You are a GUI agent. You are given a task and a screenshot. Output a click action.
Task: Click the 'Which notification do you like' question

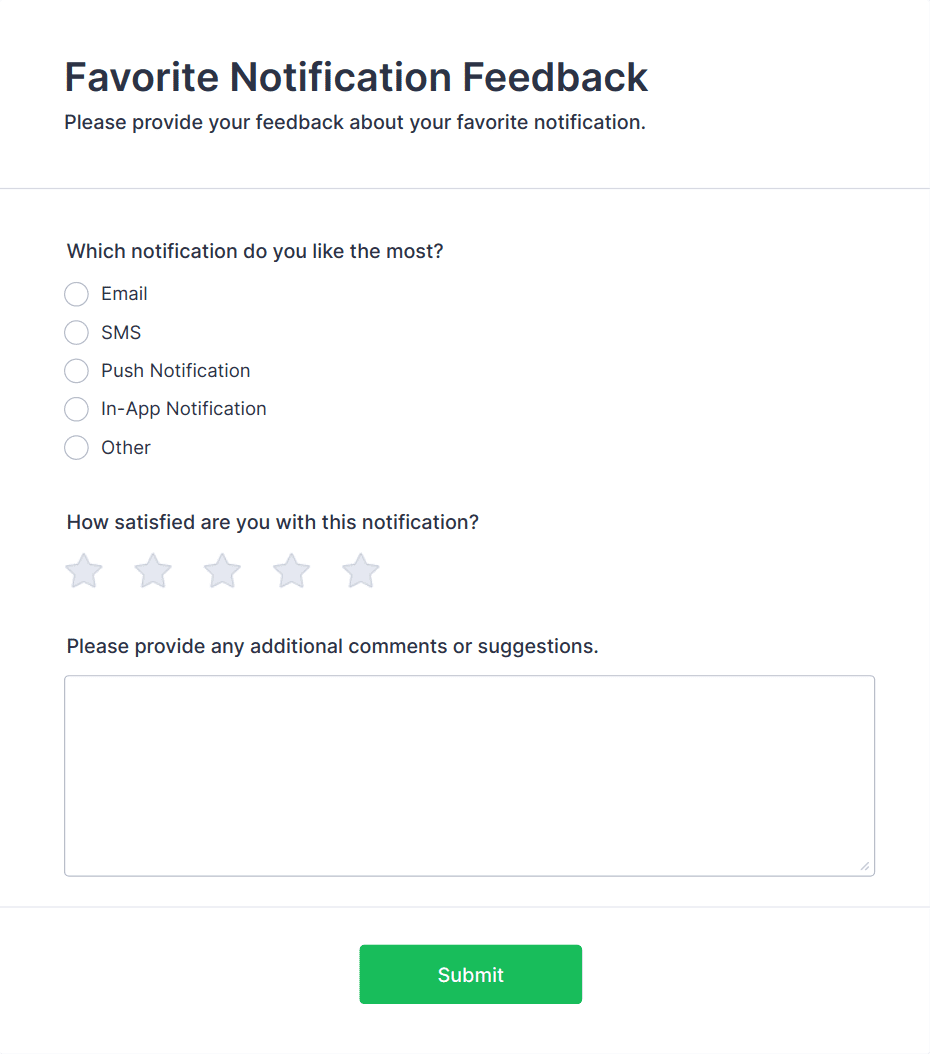coord(255,251)
